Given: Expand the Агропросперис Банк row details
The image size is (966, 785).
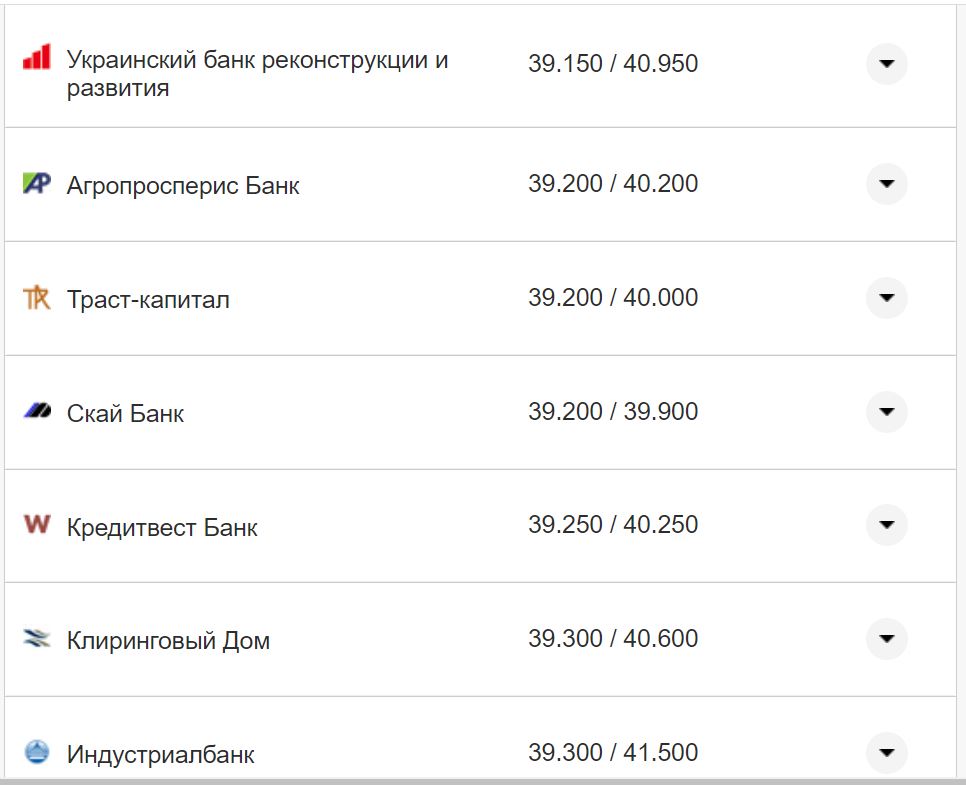Looking at the screenshot, I should point(886,183).
